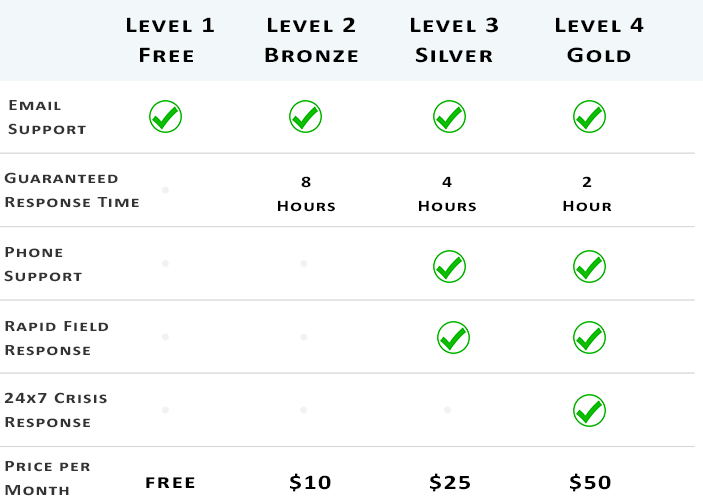
Task: Select the Level 3 Silver column header
Action: coord(454,40)
